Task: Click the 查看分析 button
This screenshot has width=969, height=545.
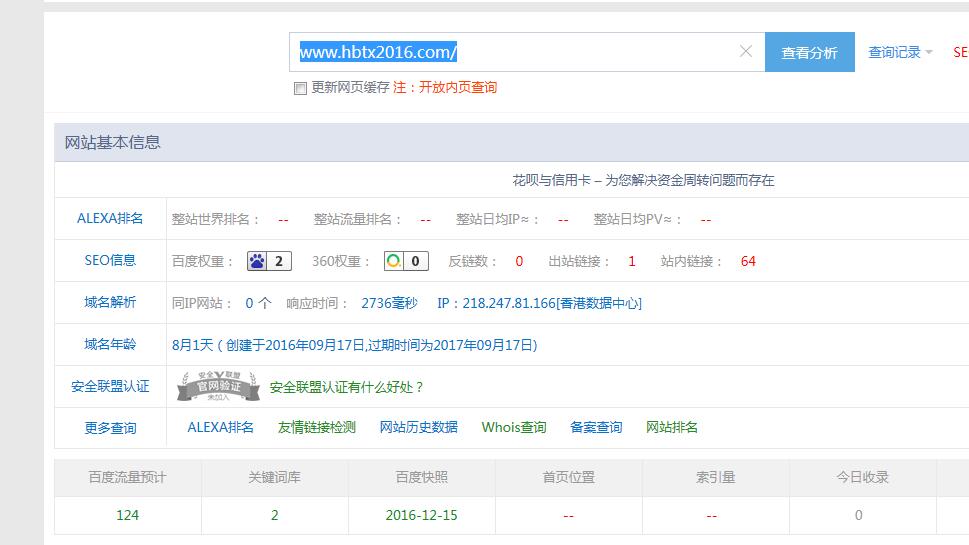Action: [810, 53]
